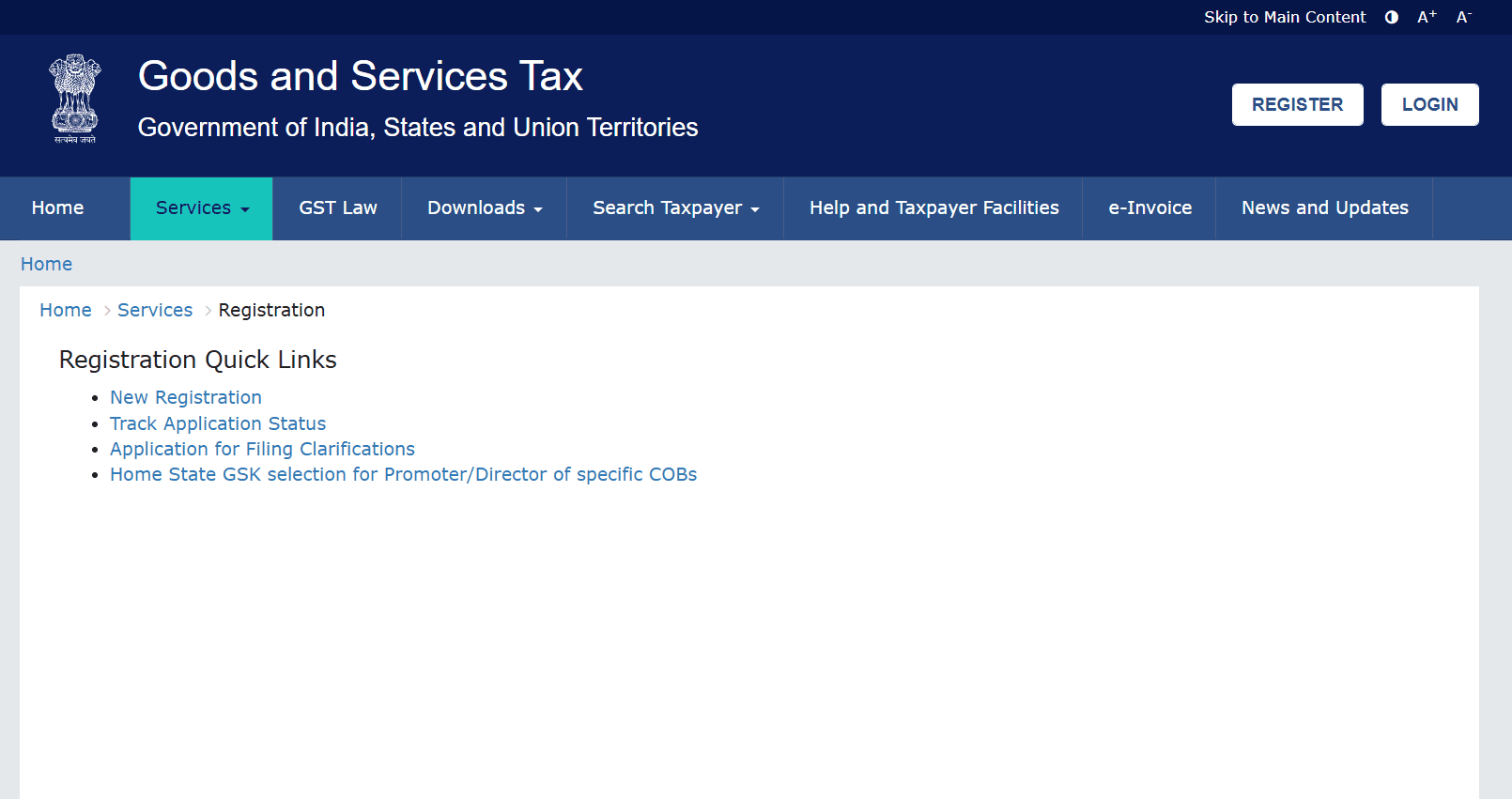Open the New Registration link
The width and height of the screenshot is (1512, 799).
point(185,397)
